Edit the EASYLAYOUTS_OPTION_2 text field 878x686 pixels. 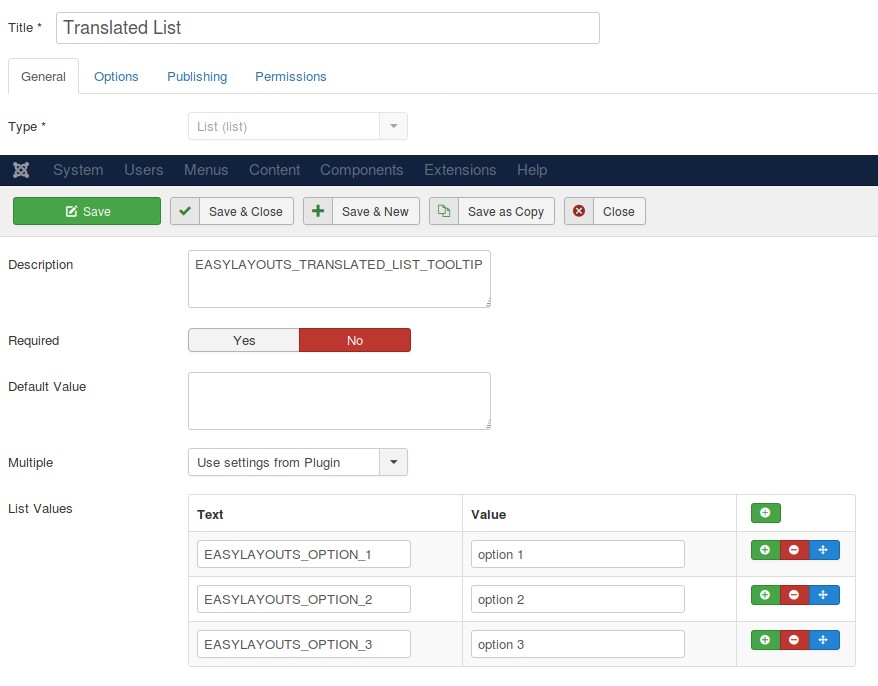coord(303,599)
